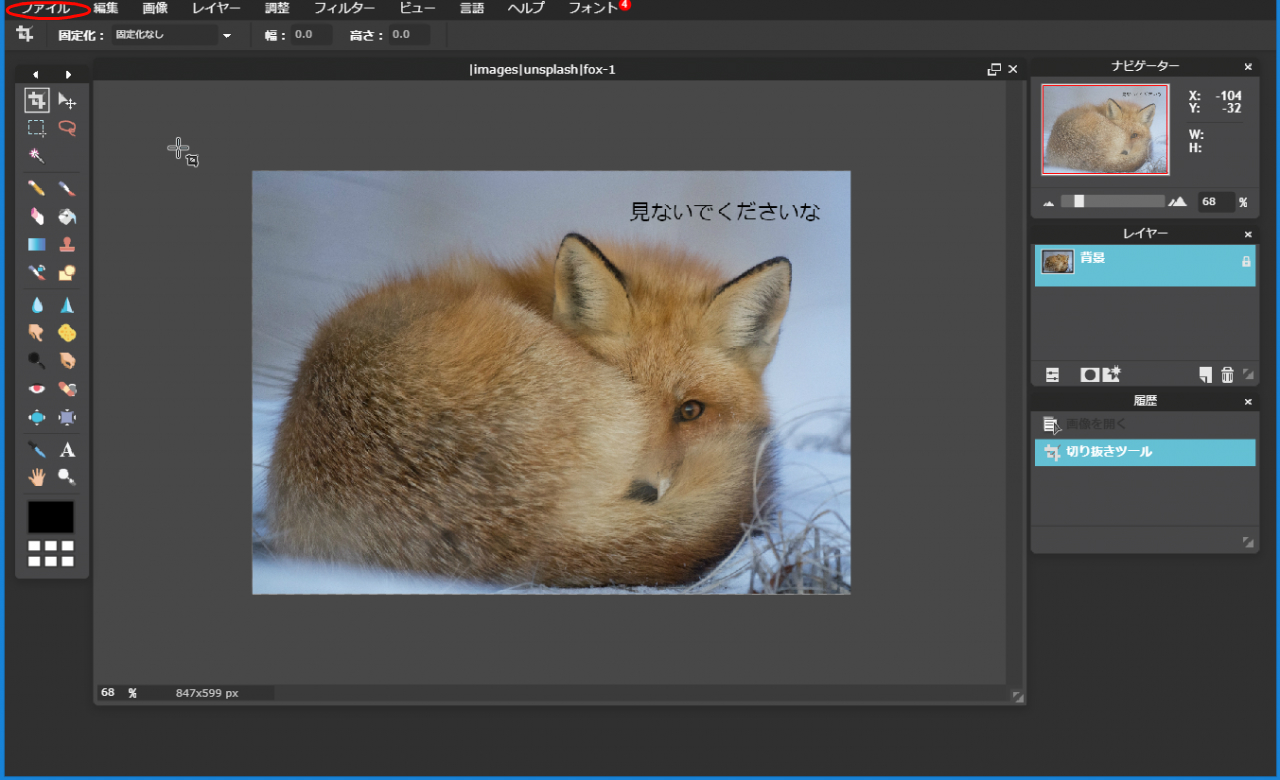1280x780 pixels.
Task: Click the navigator zoom percent field
Action: point(1216,202)
